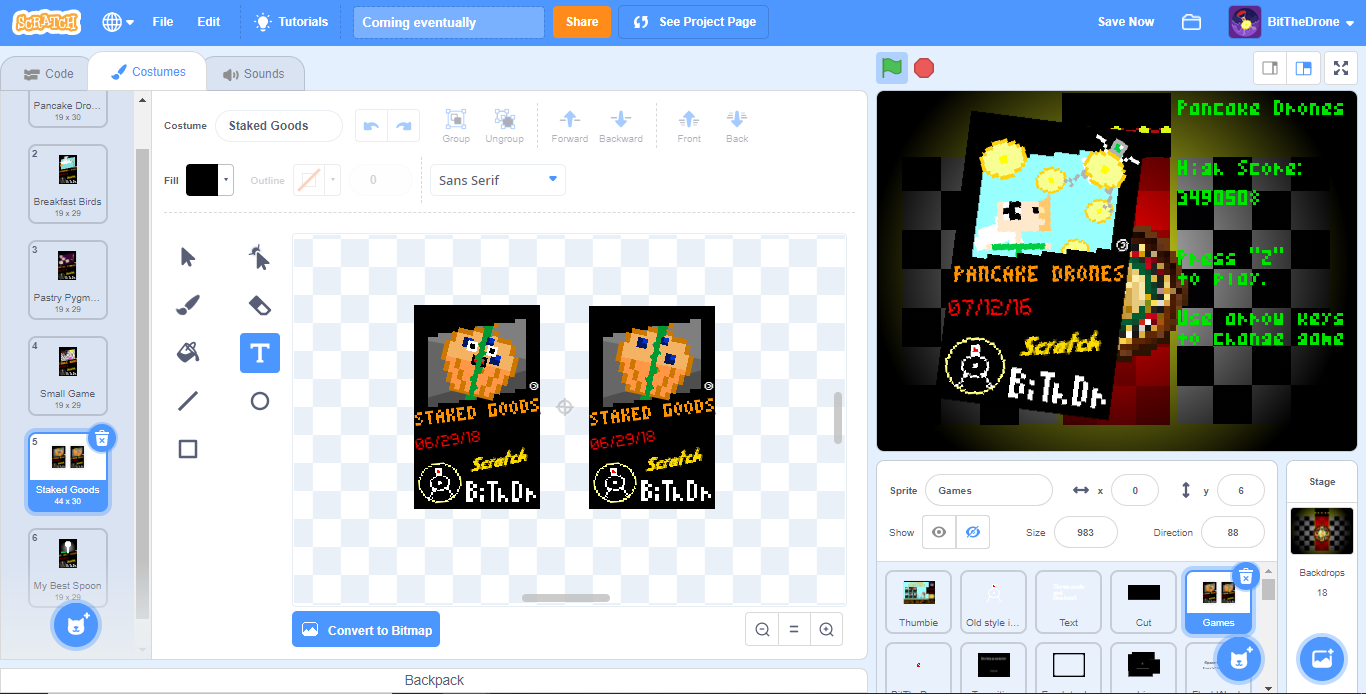This screenshot has height=694, width=1366.
Task: Click the green flag to run
Action: (x=891, y=68)
